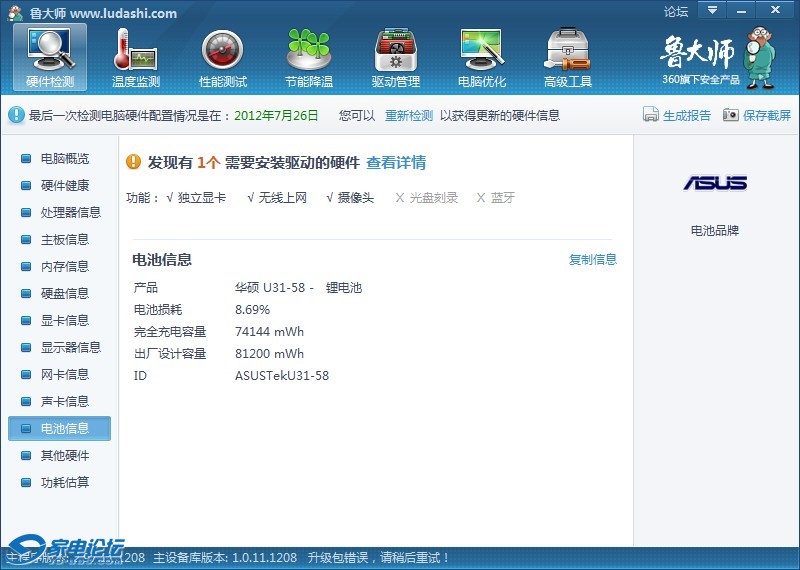Image resolution: width=800 pixels, height=570 pixels.
Task: Click the blue info icon beside 最后一次检测
Action: click(x=16, y=114)
